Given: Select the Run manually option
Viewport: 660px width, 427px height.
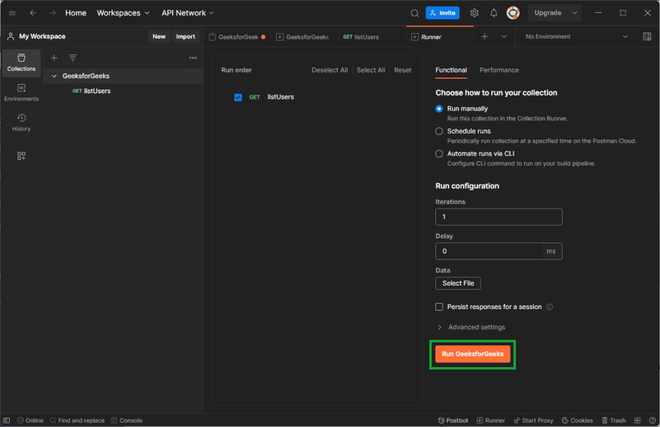Looking at the screenshot, I should (x=439, y=109).
